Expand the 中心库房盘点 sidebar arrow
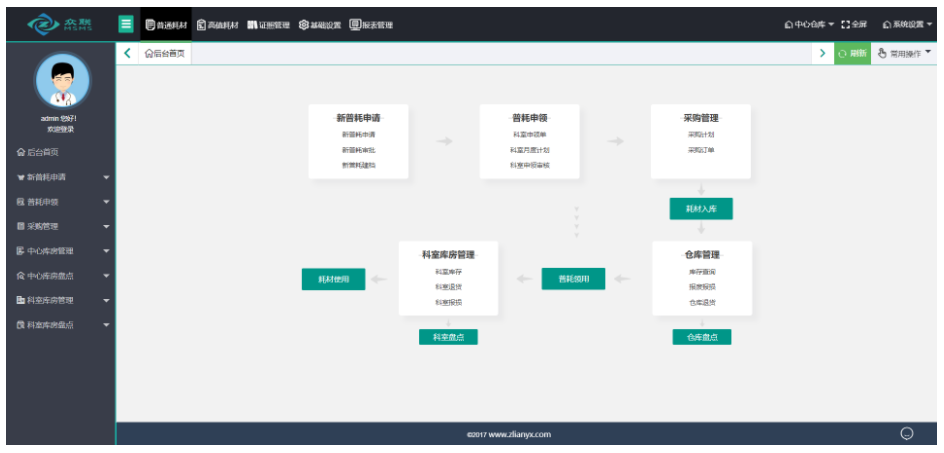944x453 pixels. click(x=107, y=276)
